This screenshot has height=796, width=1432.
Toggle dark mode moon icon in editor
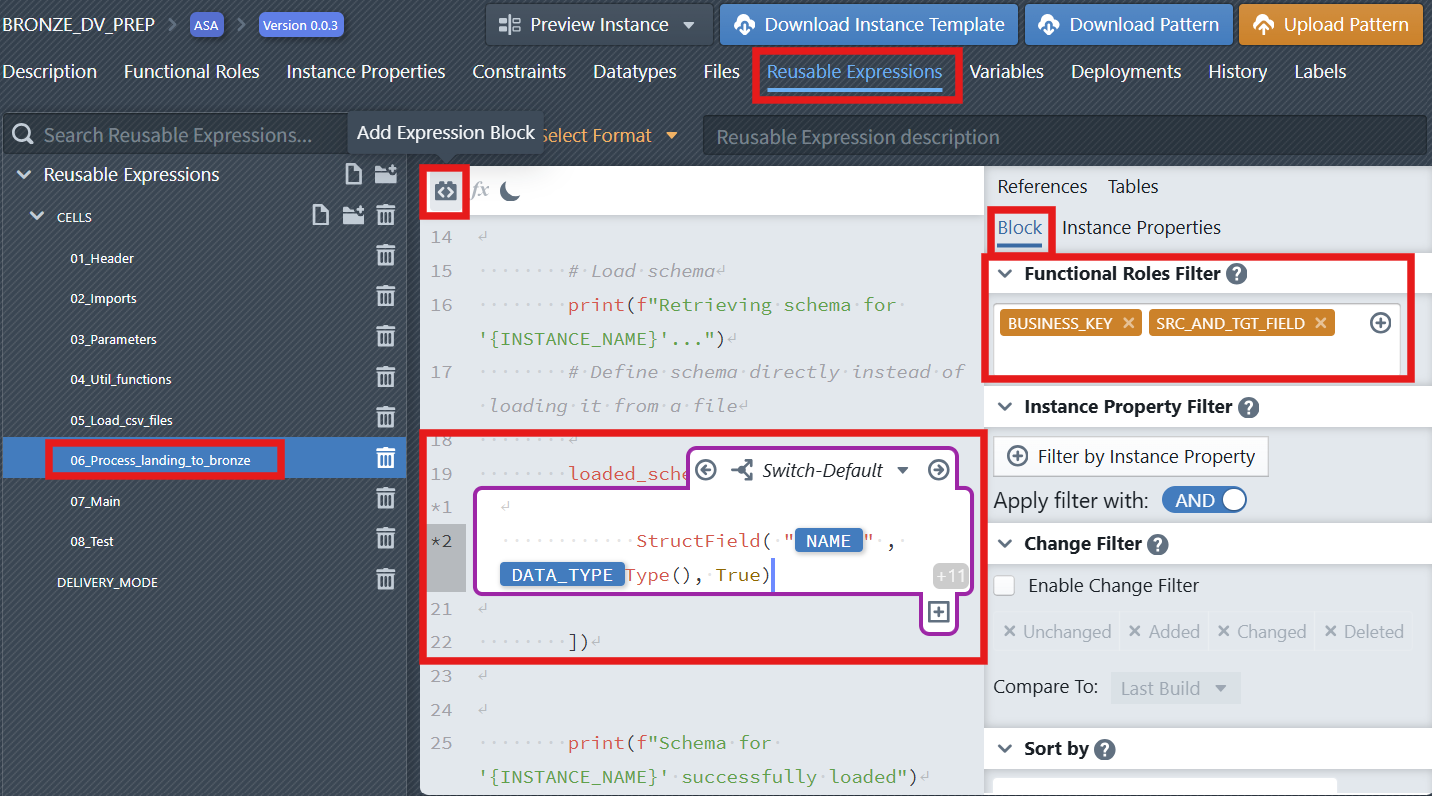click(x=510, y=190)
